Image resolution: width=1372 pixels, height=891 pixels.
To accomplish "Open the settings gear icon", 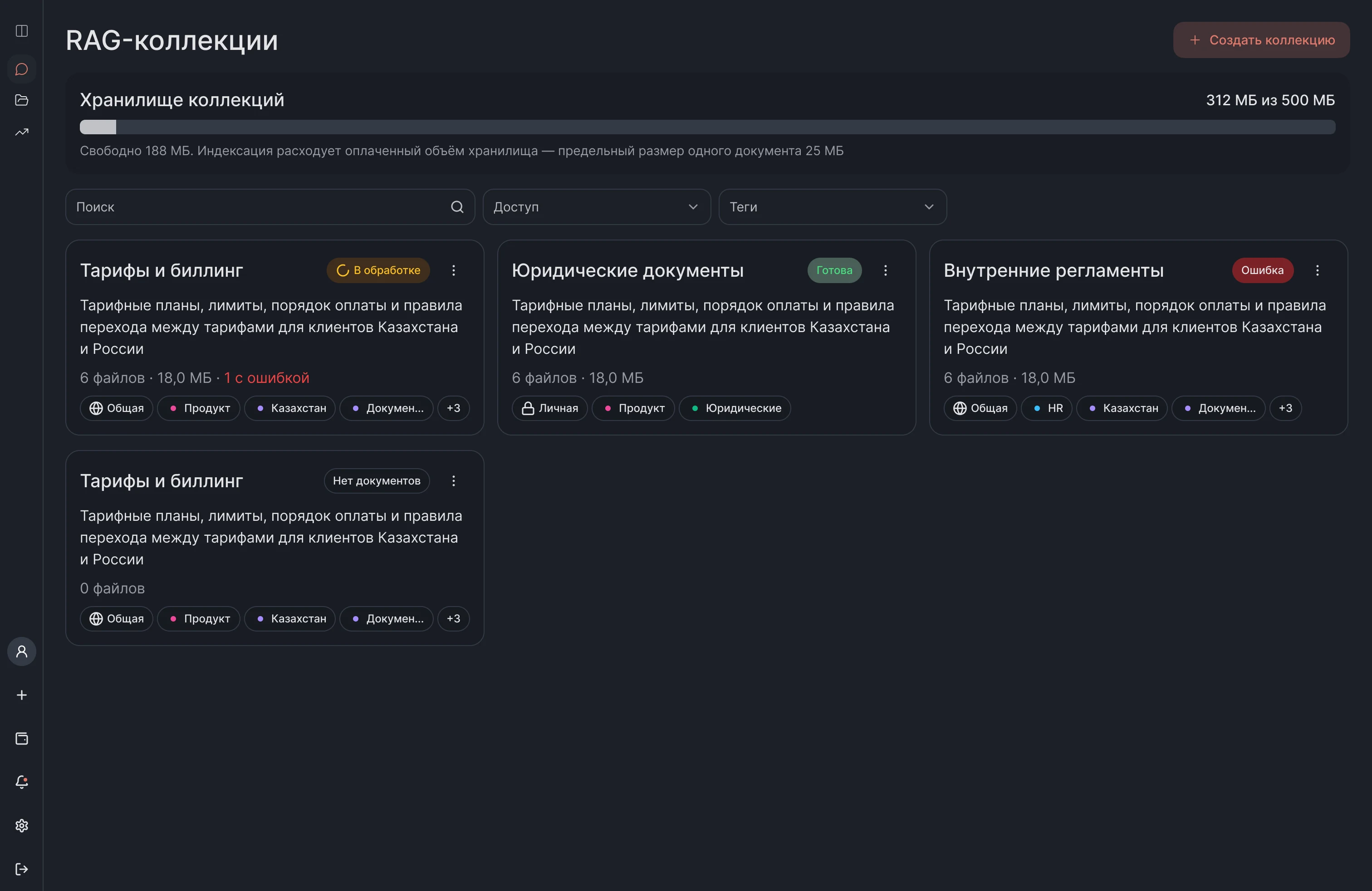I will point(21,825).
